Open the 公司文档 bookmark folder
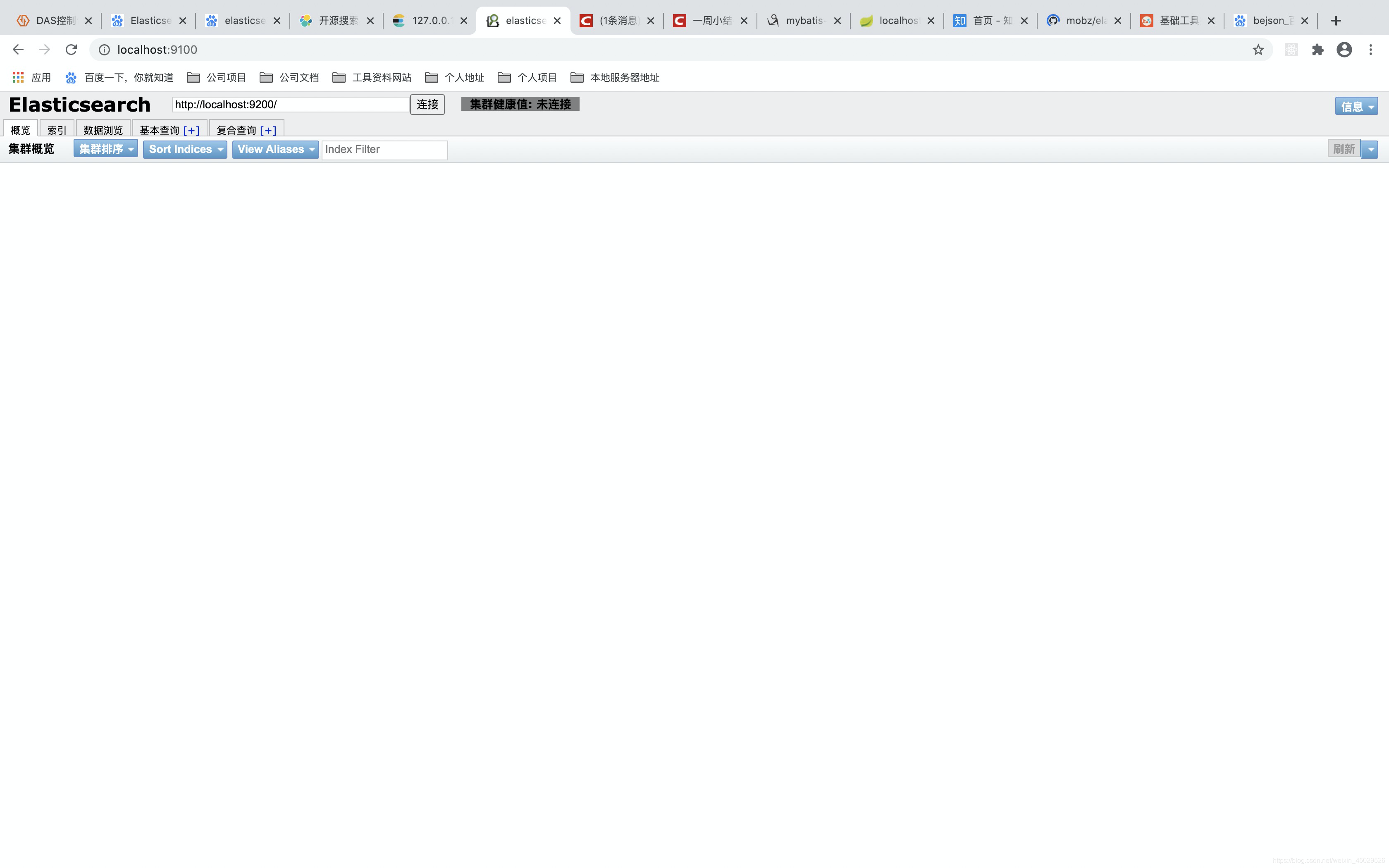 pyautogui.click(x=289, y=78)
